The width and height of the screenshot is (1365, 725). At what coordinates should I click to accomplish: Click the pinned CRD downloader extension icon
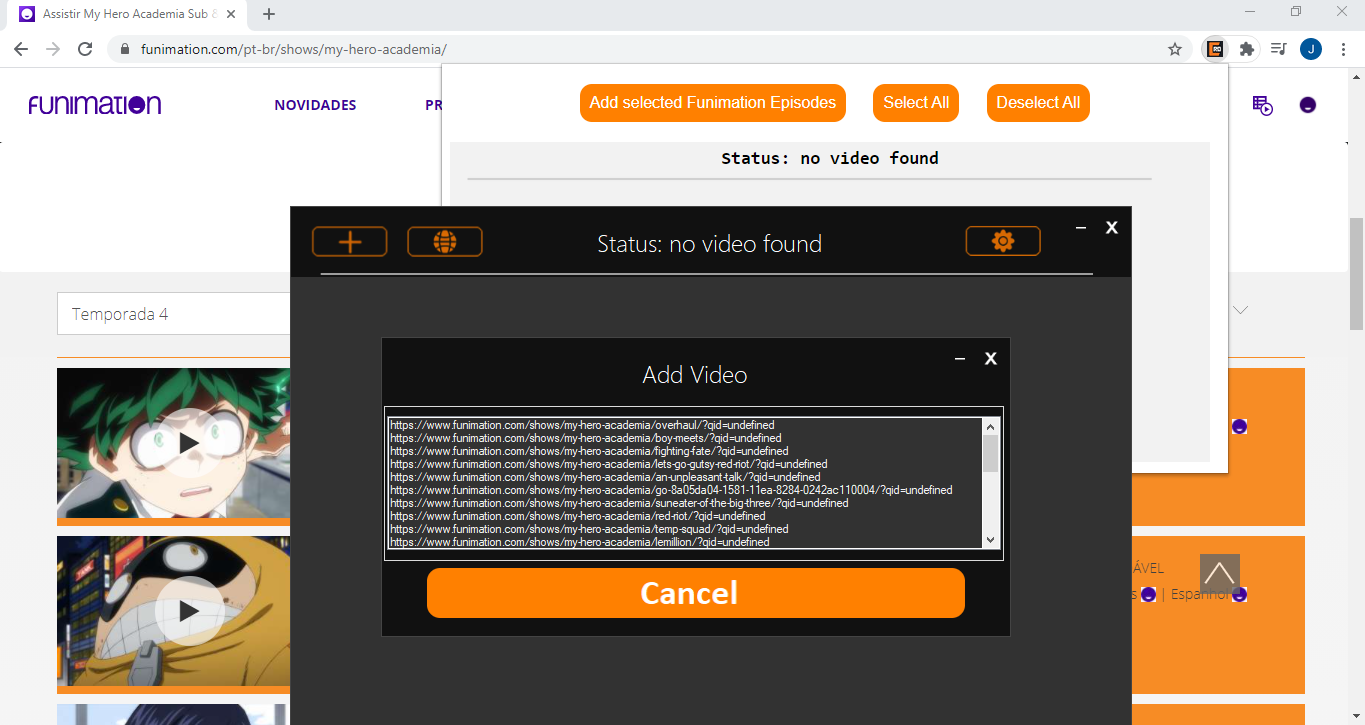pos(1214,48)
